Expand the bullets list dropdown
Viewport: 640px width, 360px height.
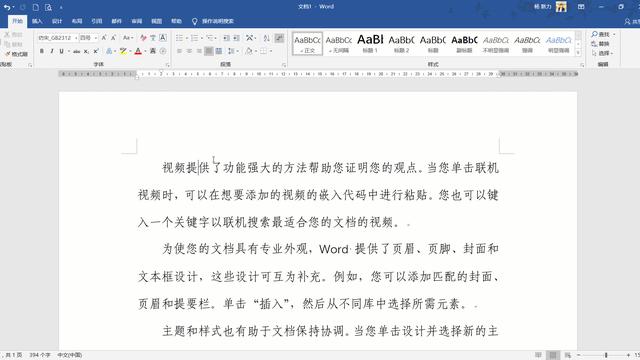(187, 38)
